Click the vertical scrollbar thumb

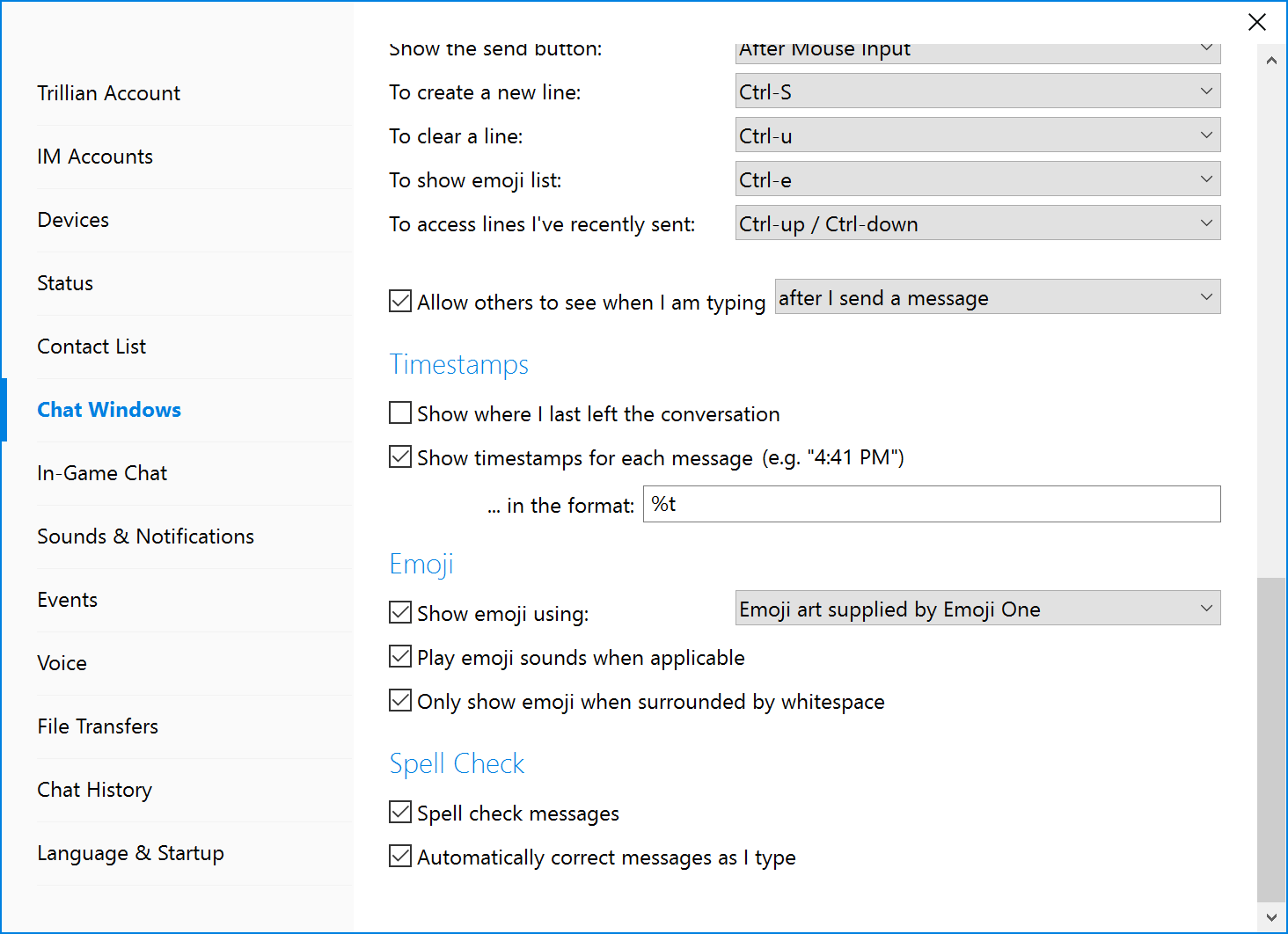(1271, 740)
